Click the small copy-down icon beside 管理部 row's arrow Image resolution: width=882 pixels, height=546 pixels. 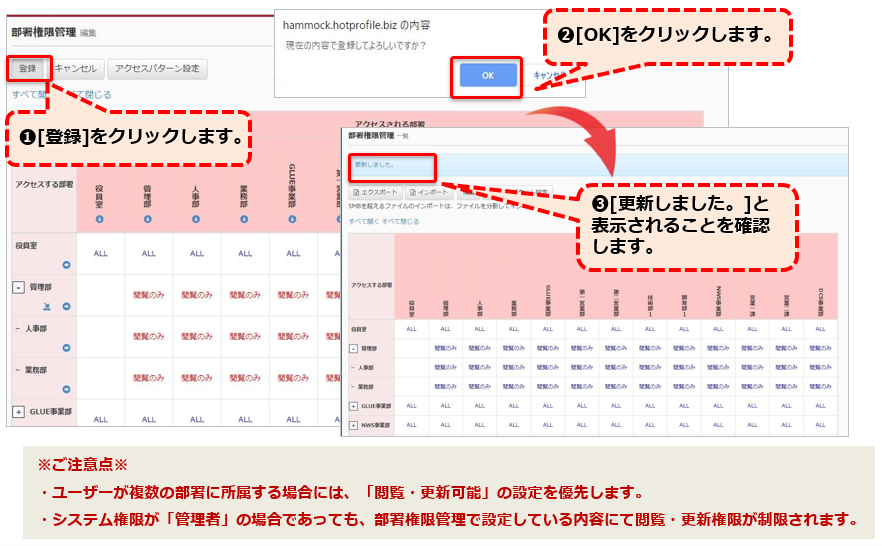47,306
